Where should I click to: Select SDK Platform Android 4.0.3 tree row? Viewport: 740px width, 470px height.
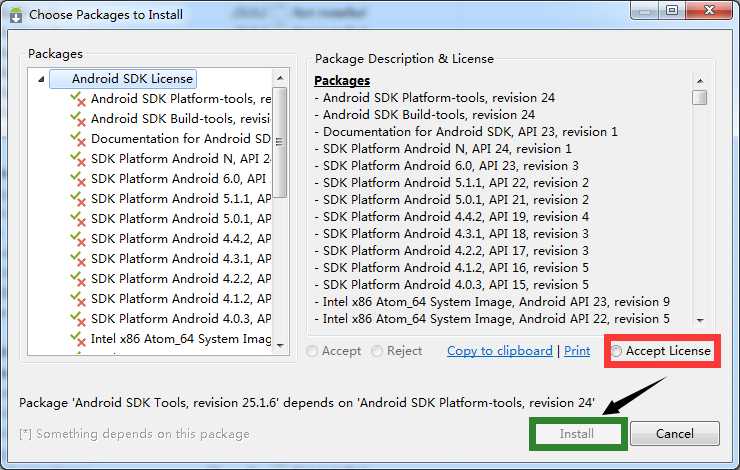(181, 319)
